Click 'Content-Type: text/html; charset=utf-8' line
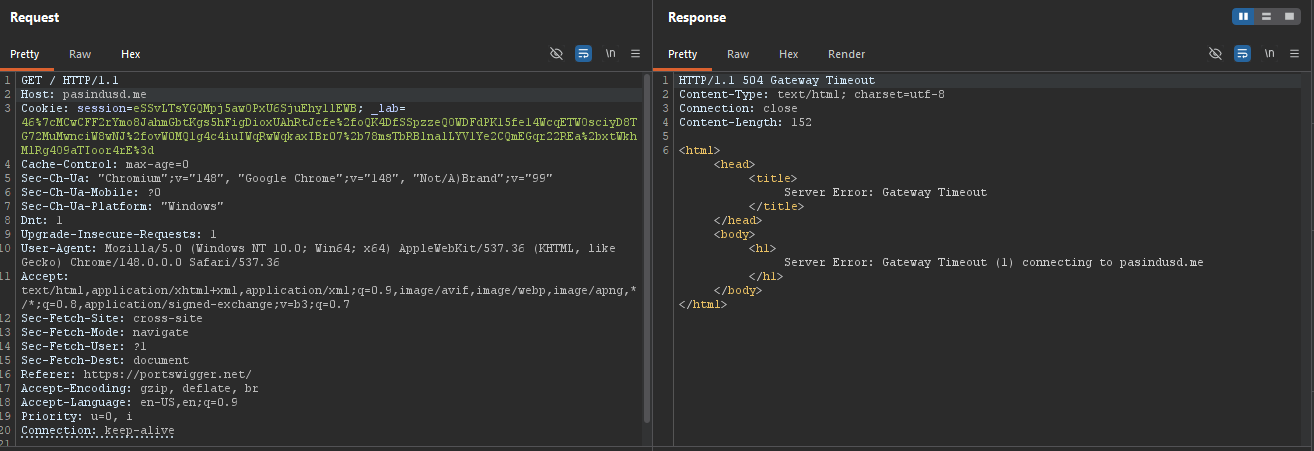Screen dimensions: 1314x451 (x=812, y=94)
